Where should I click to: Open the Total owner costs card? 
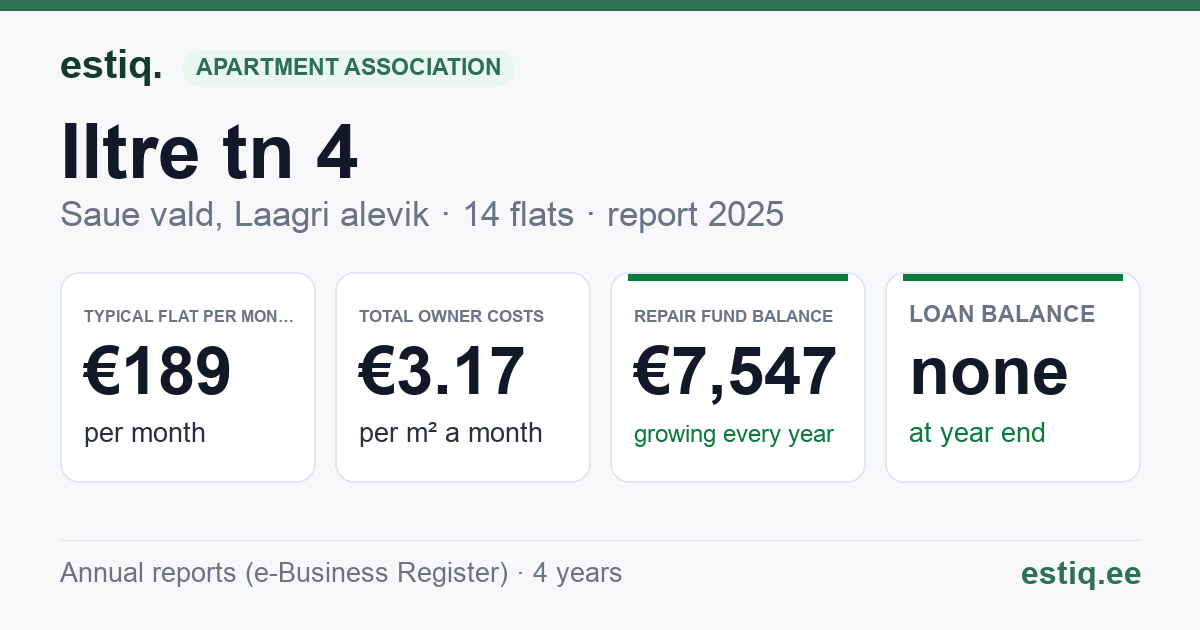(463, 377)
